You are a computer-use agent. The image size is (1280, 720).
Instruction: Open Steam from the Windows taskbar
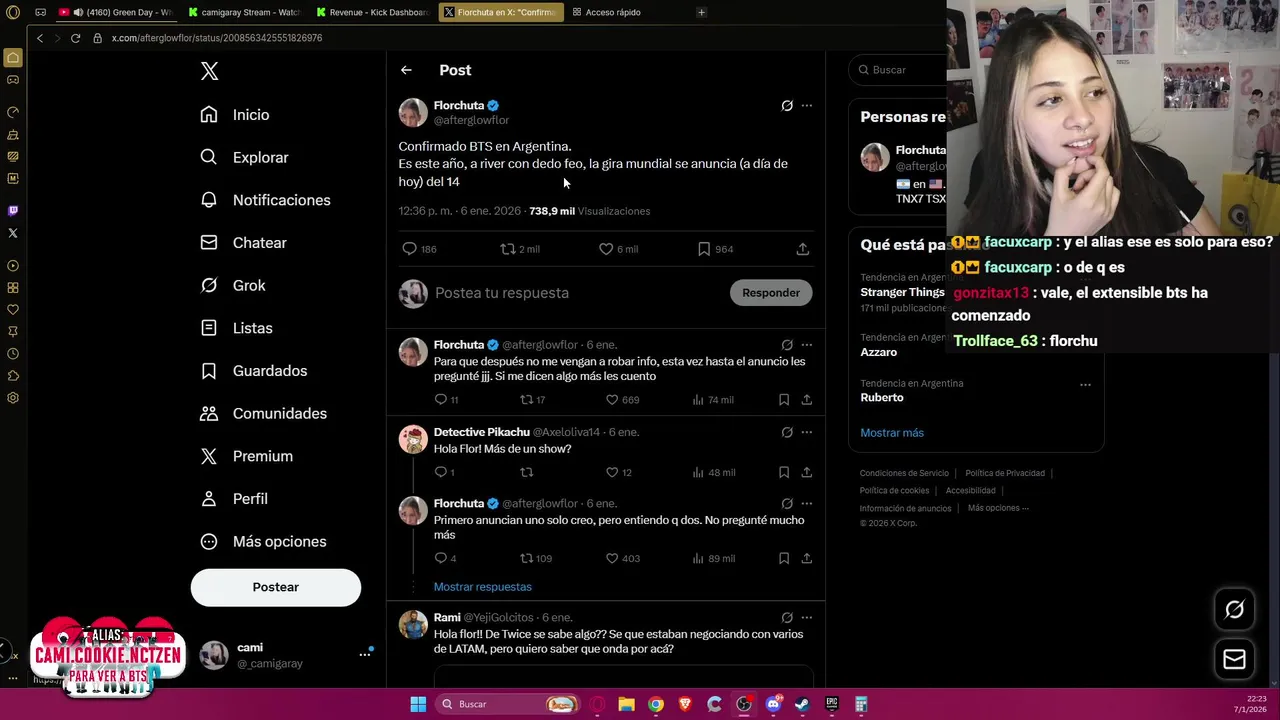(802, 704)
